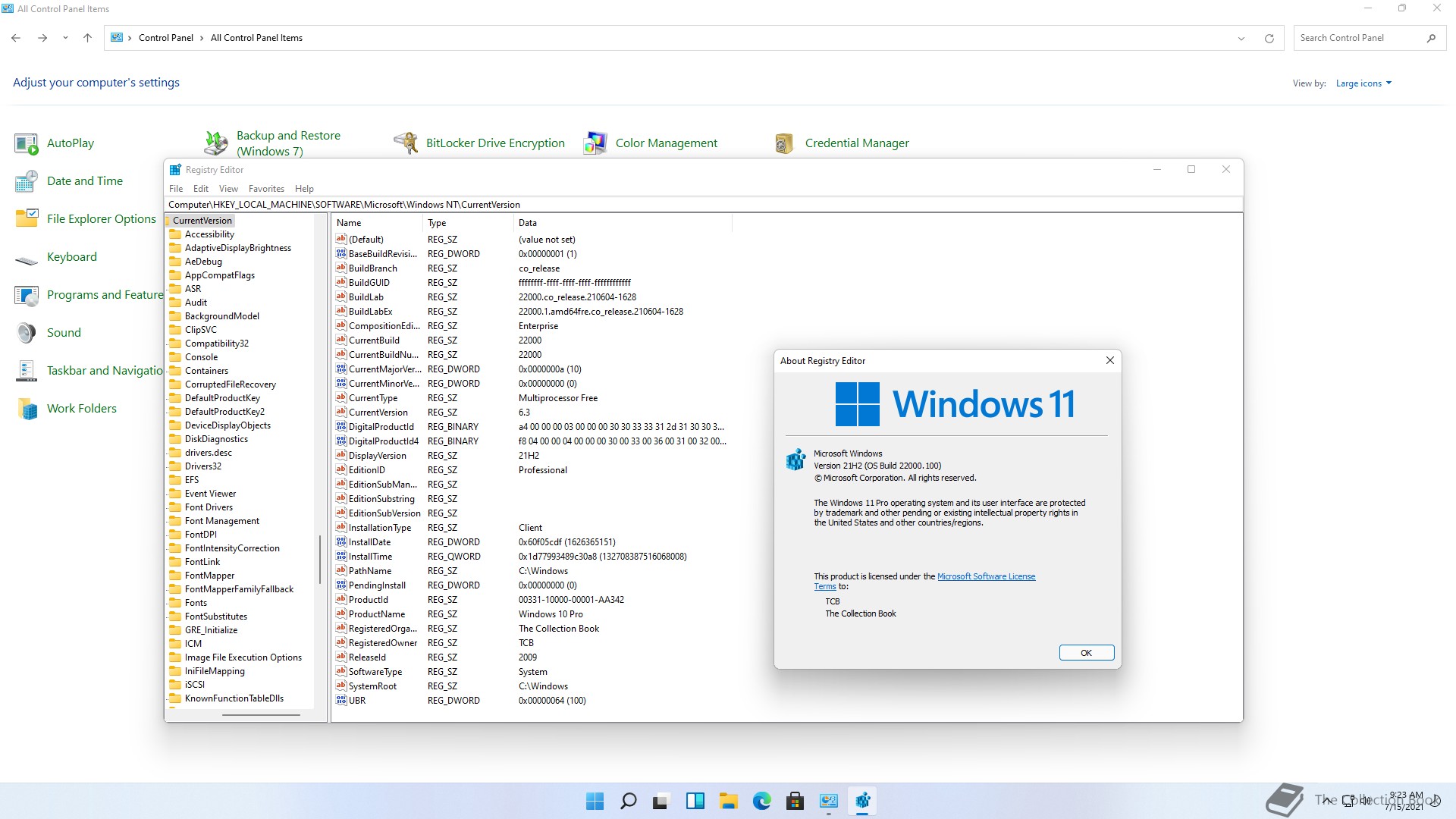Open AutoPlay control panel icon
Screen dimensions: 1456x819
27,143
